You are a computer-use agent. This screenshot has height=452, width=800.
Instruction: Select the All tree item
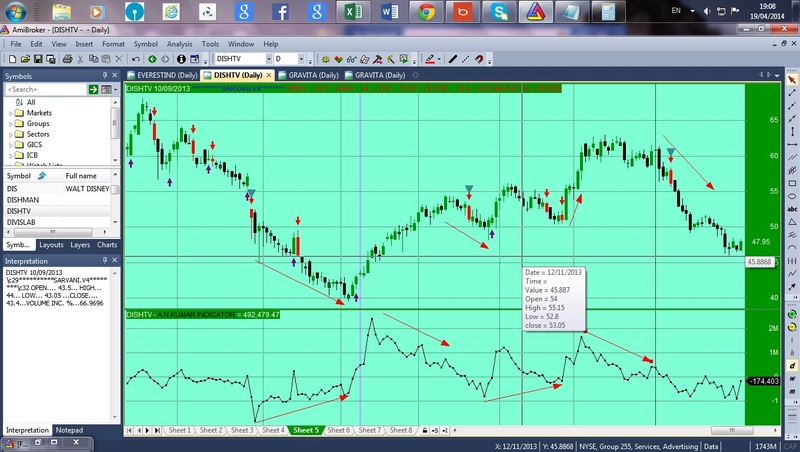pos(31,102)
